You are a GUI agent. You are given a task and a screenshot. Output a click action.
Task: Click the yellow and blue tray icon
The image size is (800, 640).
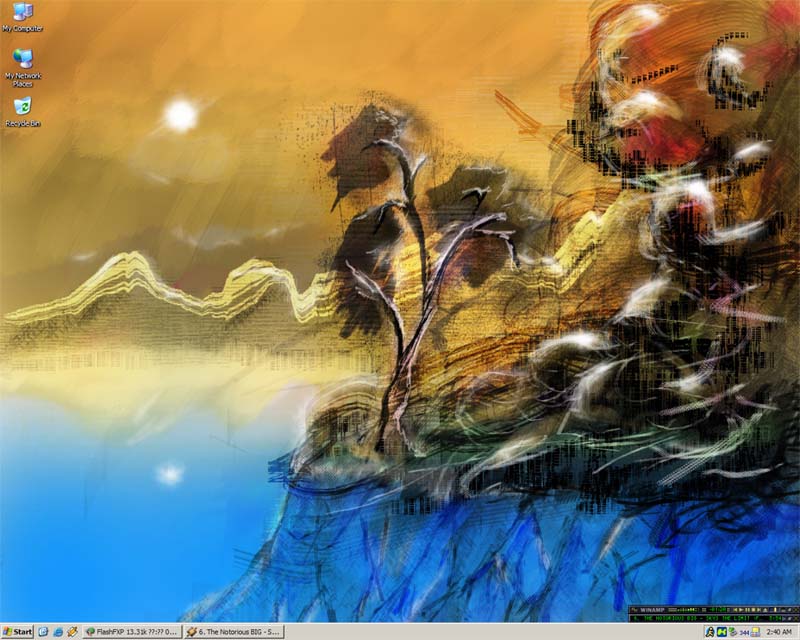click(x=756, y=632)
